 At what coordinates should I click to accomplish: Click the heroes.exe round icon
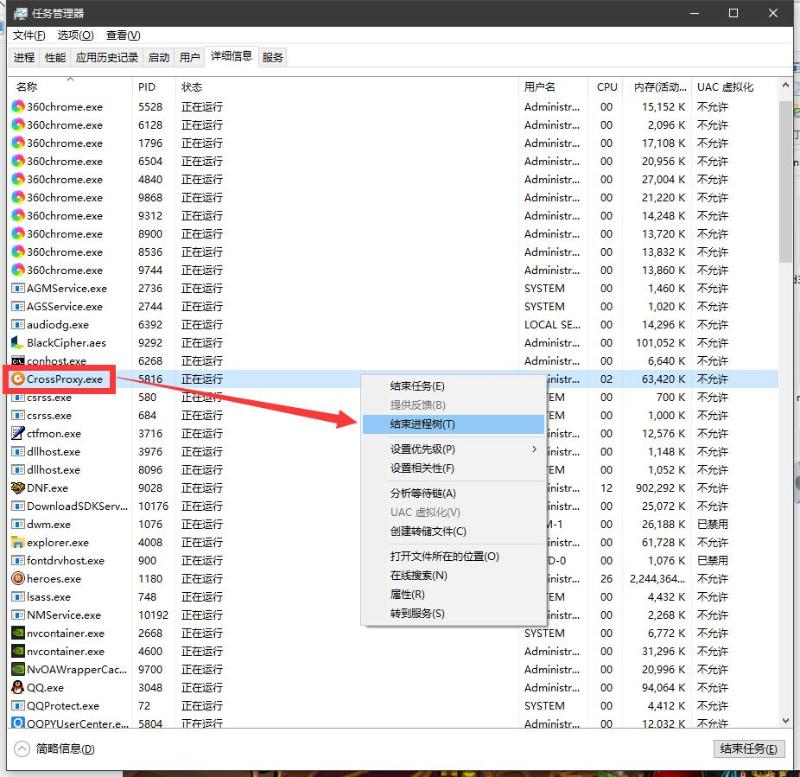[18, 579]
